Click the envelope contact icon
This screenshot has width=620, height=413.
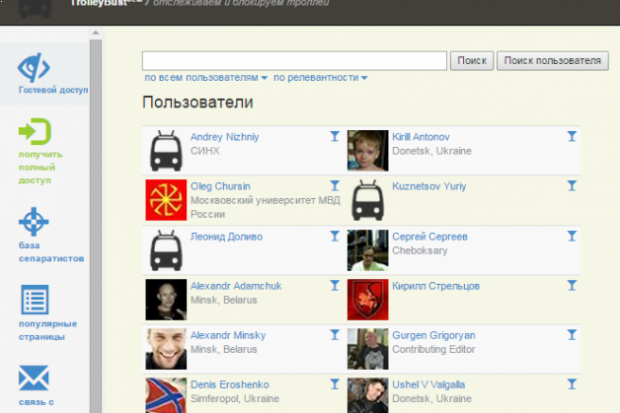35,378
